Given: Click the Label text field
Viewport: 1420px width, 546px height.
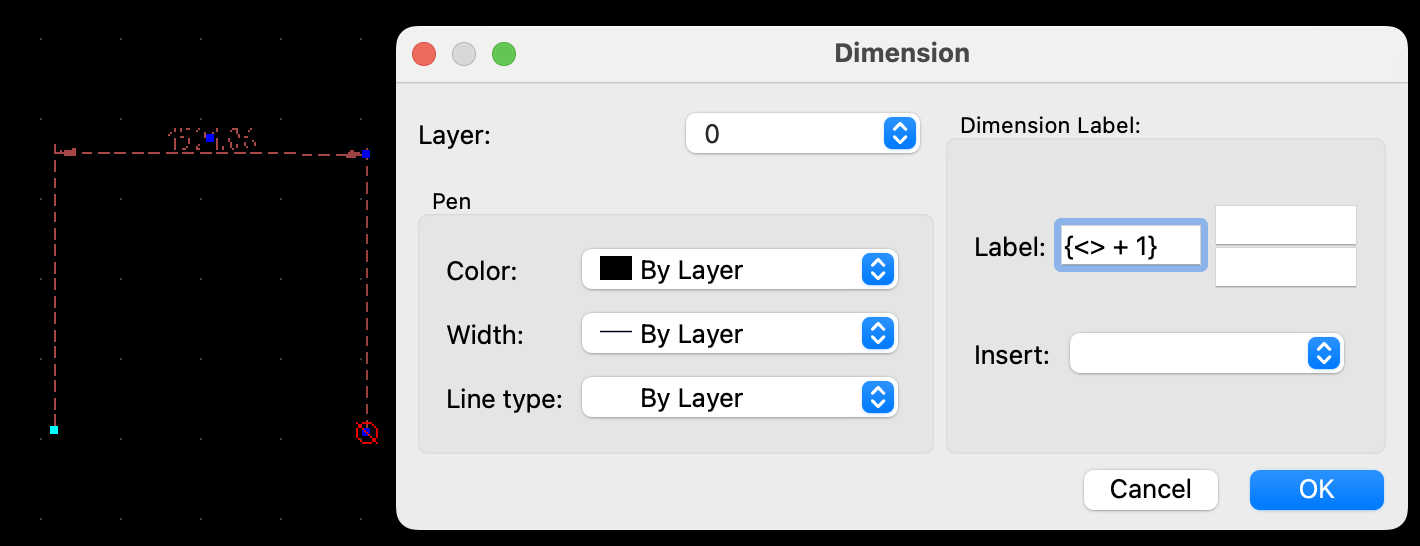Looking at the screenshot, I should (x=1130, y=246).
